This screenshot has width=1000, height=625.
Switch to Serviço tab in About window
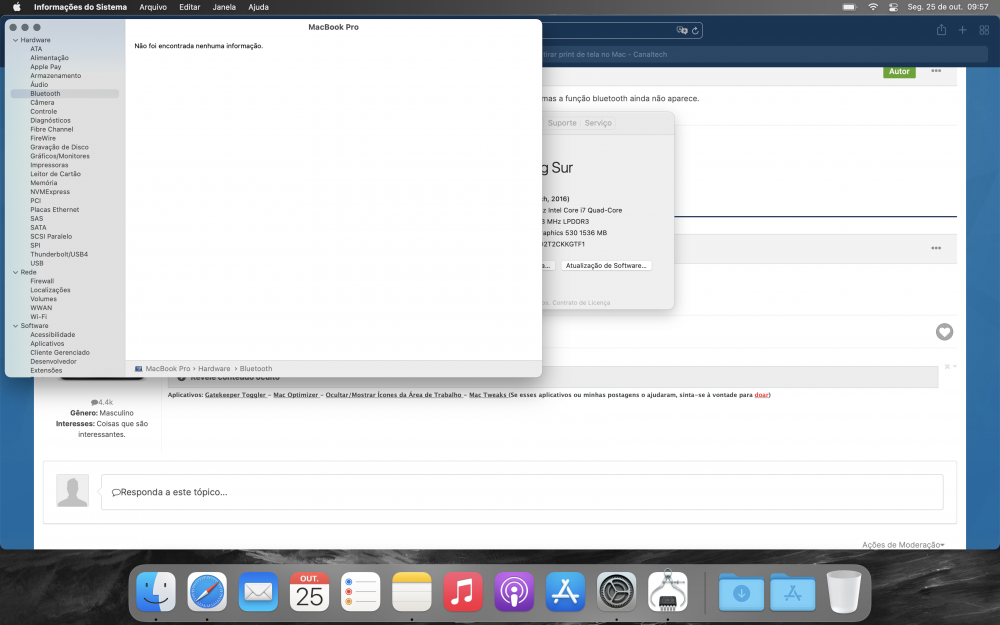[x=598, y=122]
